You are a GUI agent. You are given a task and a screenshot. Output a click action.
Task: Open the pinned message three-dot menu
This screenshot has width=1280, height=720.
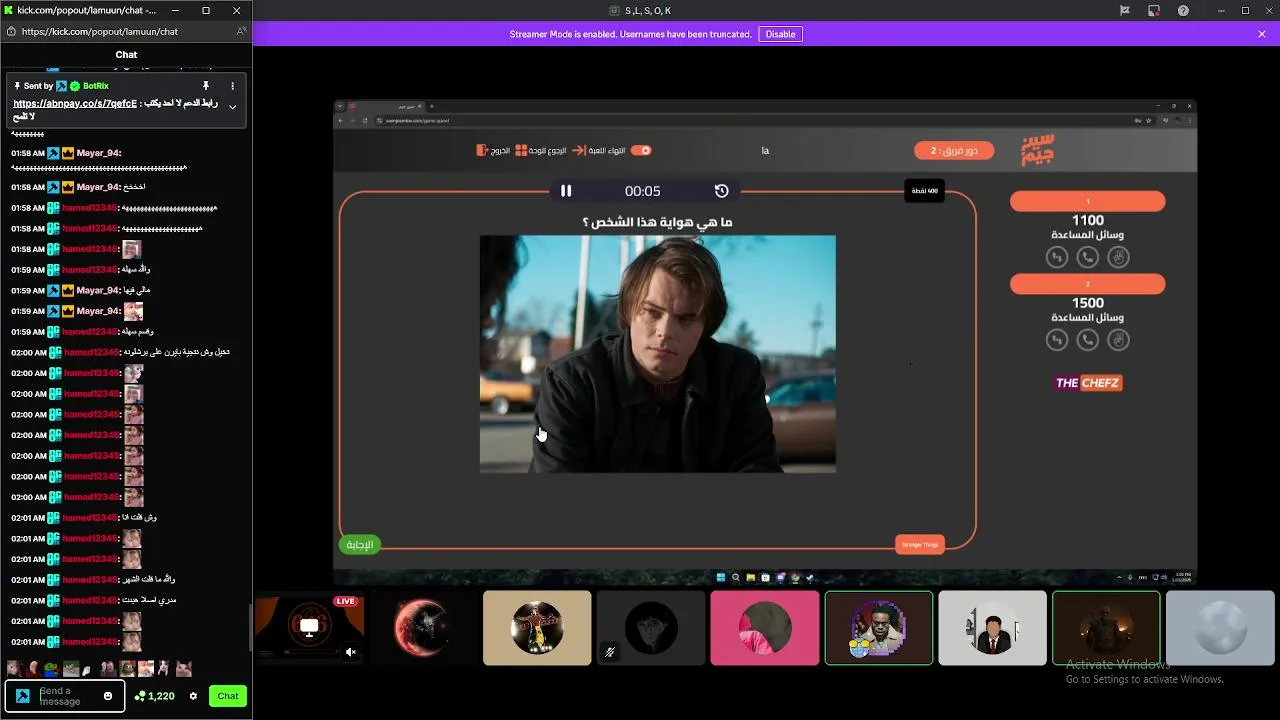point(233,86)
